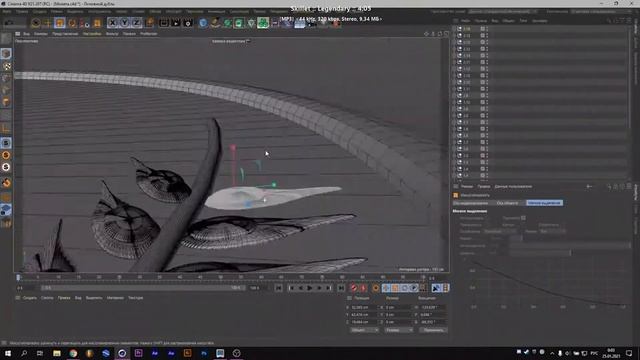Toggle Y axis lock
Screen dimensions: 640x360
pos(124,23)
